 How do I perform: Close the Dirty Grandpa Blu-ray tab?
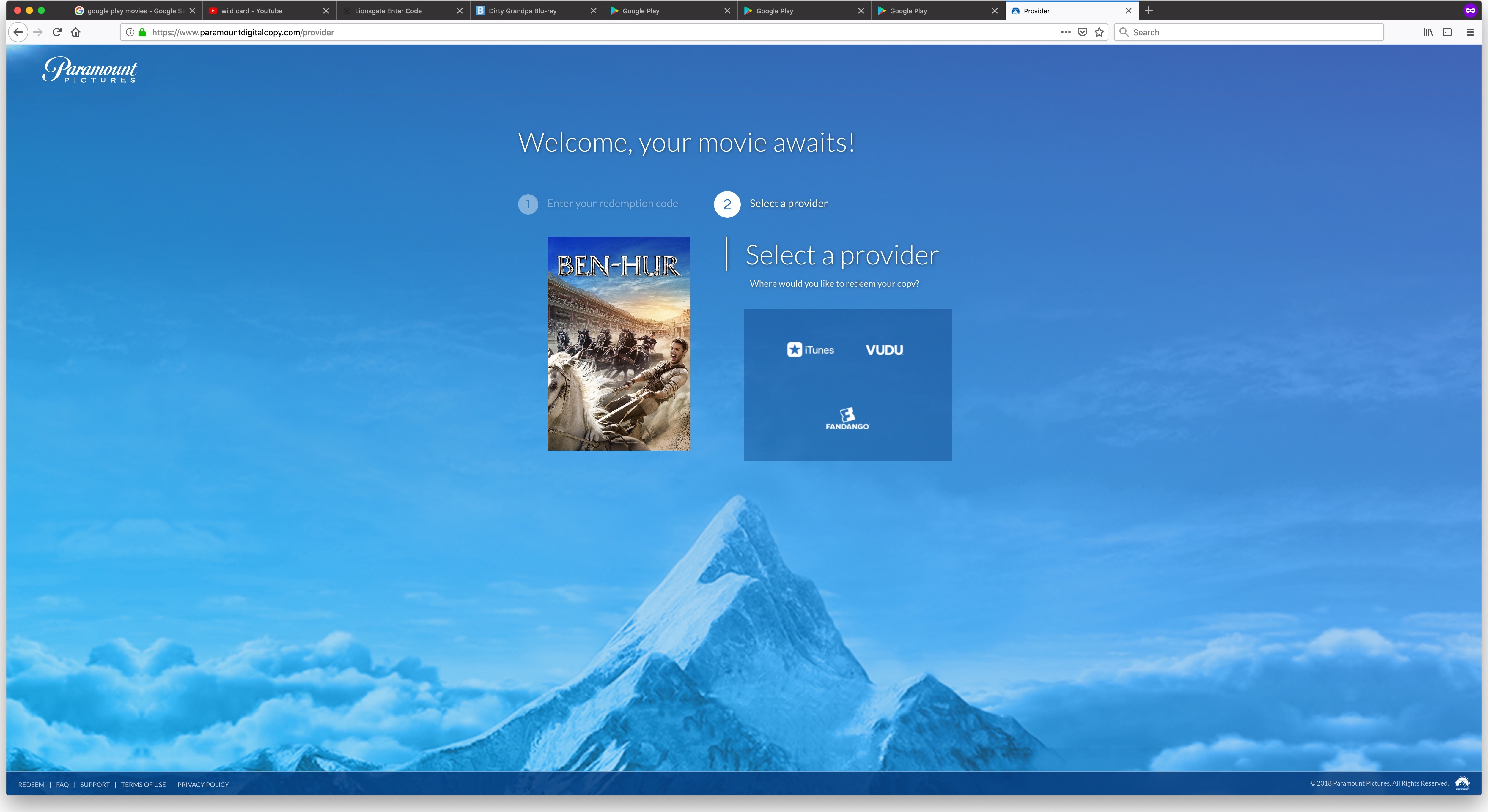click(x=593, y=10)
